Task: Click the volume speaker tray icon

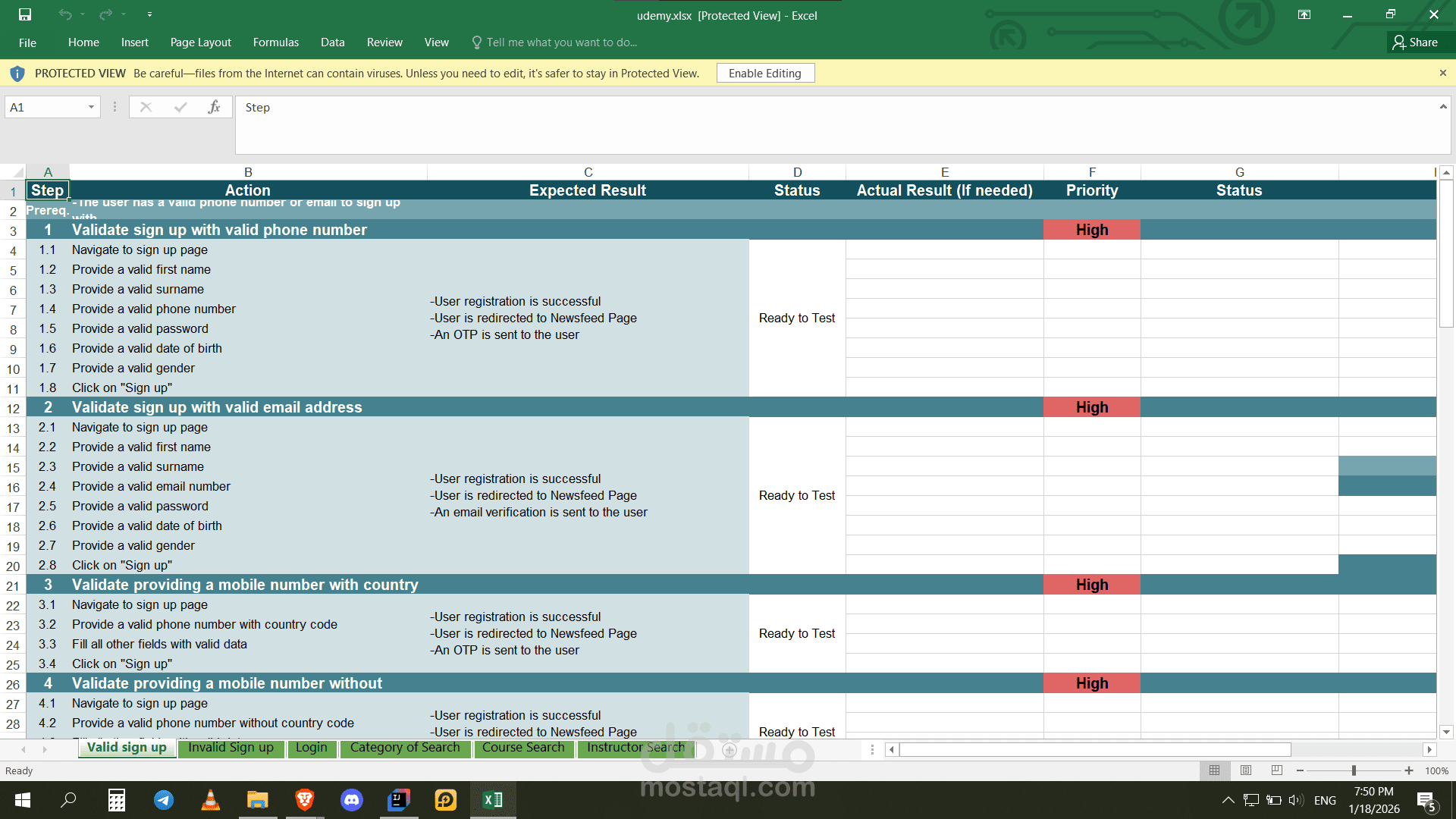Action: [x=1296, y=800]
